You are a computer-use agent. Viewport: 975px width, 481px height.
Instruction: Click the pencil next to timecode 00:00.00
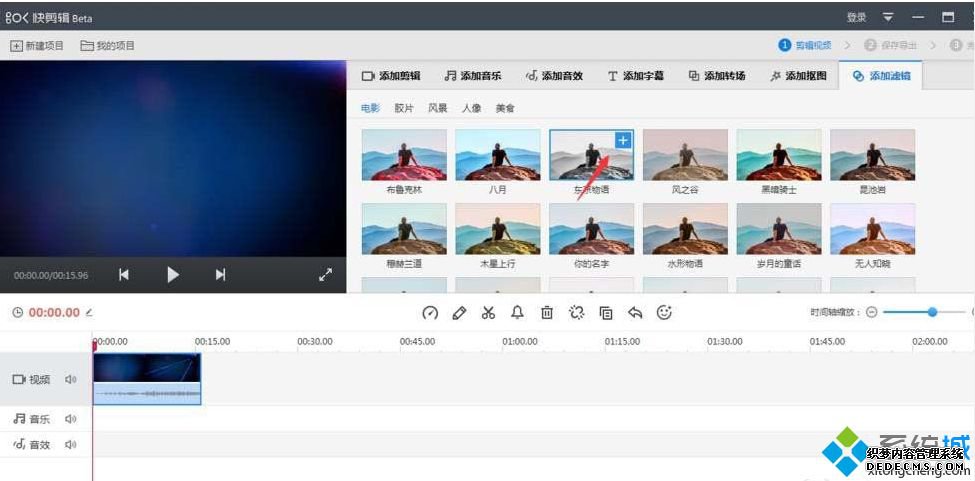click(x=89, y=313)
